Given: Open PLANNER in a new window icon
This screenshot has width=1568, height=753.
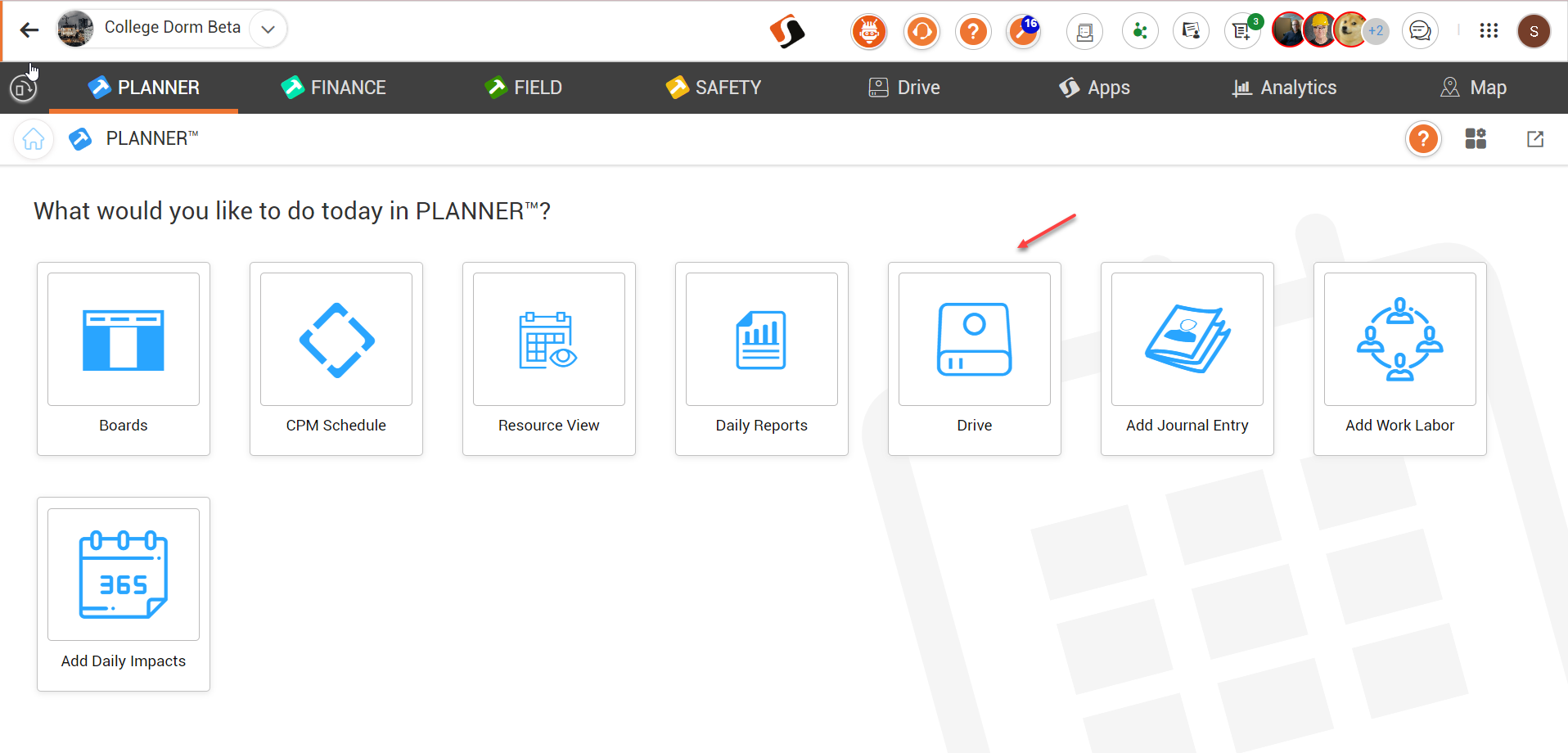Looking at the screenshot, I should click(1535, 139).
